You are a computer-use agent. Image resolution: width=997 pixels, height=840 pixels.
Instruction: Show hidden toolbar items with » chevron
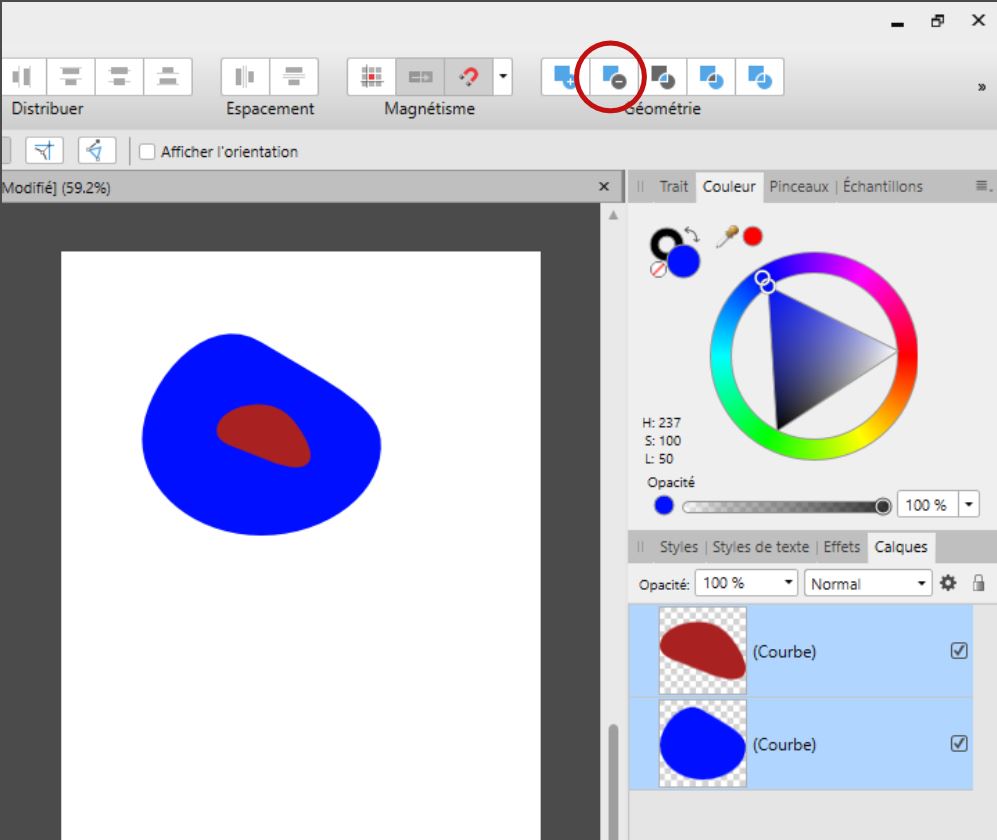(x=981, y=87)
